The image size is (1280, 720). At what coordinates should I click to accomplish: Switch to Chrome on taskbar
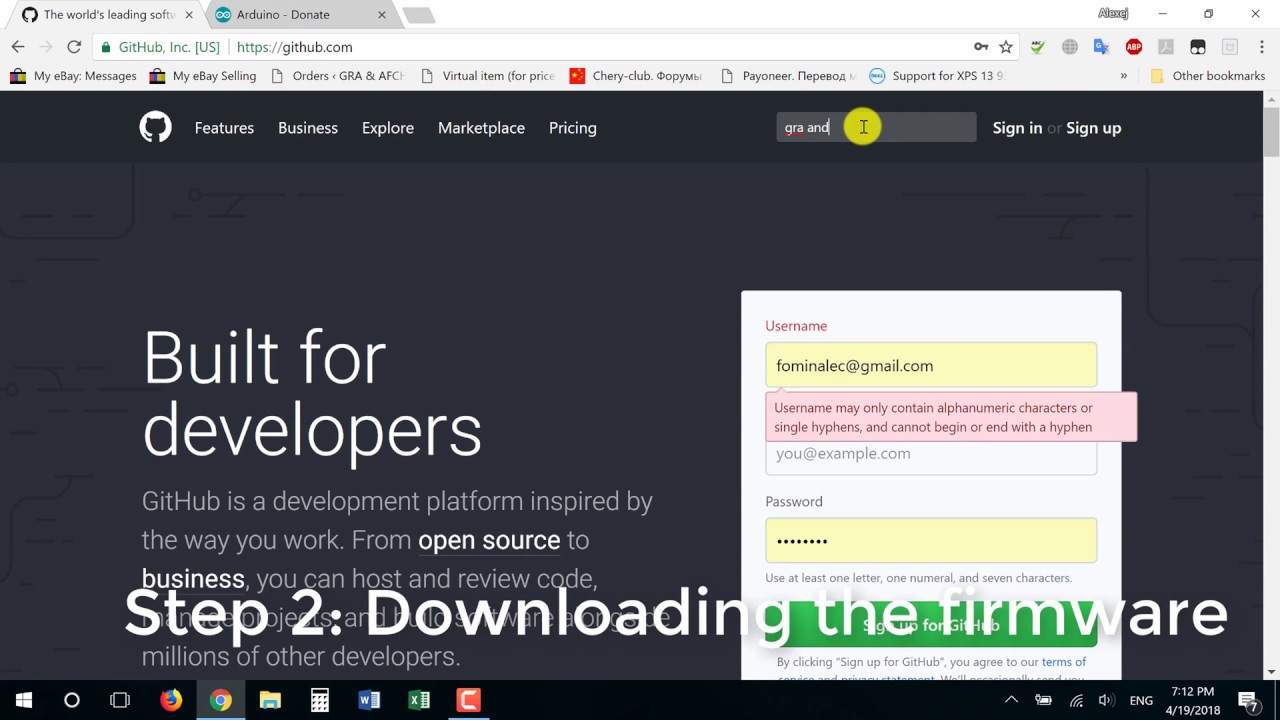[221, 700]
